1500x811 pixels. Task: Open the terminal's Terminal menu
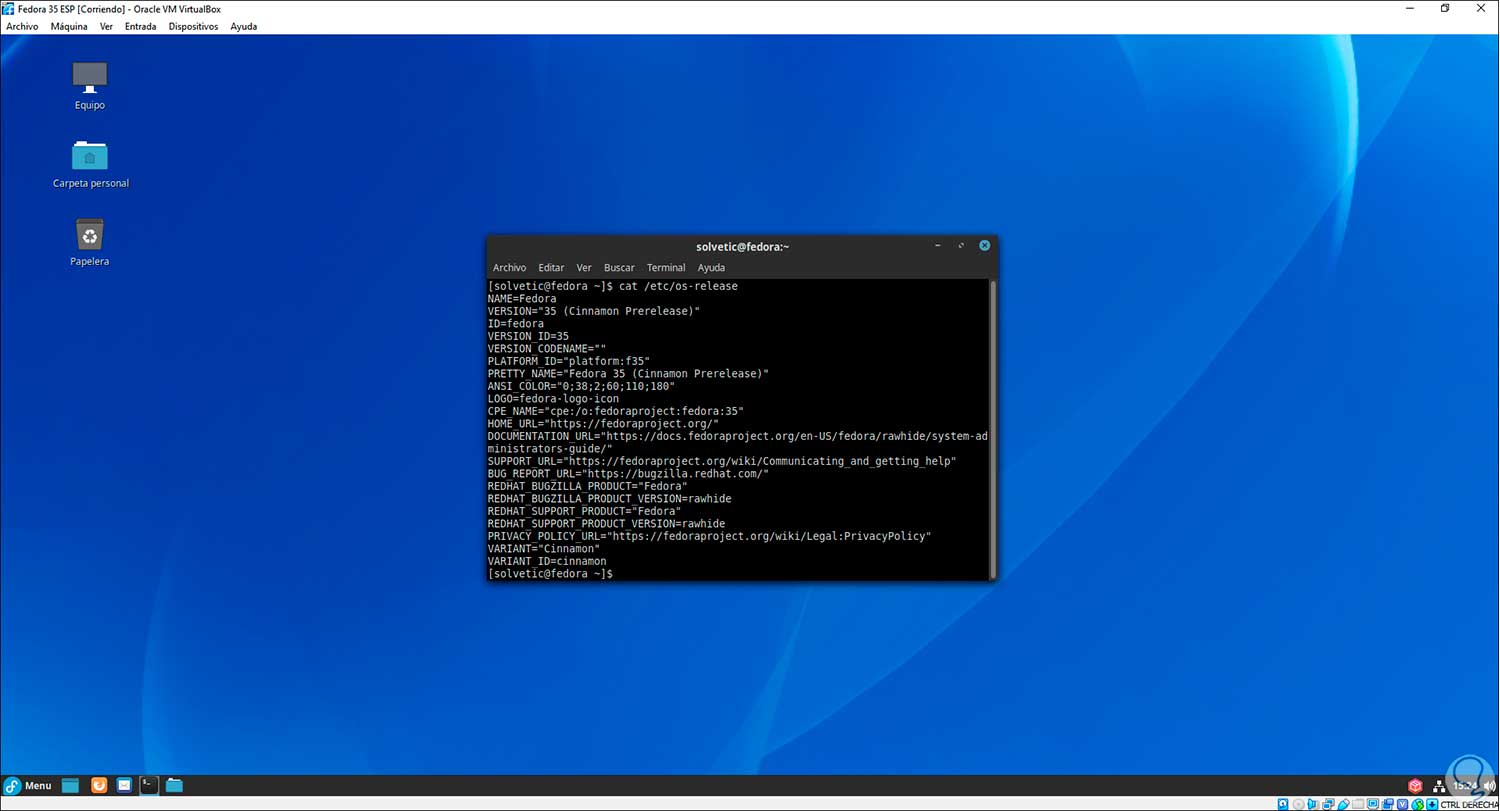click(x=666, y=268)
